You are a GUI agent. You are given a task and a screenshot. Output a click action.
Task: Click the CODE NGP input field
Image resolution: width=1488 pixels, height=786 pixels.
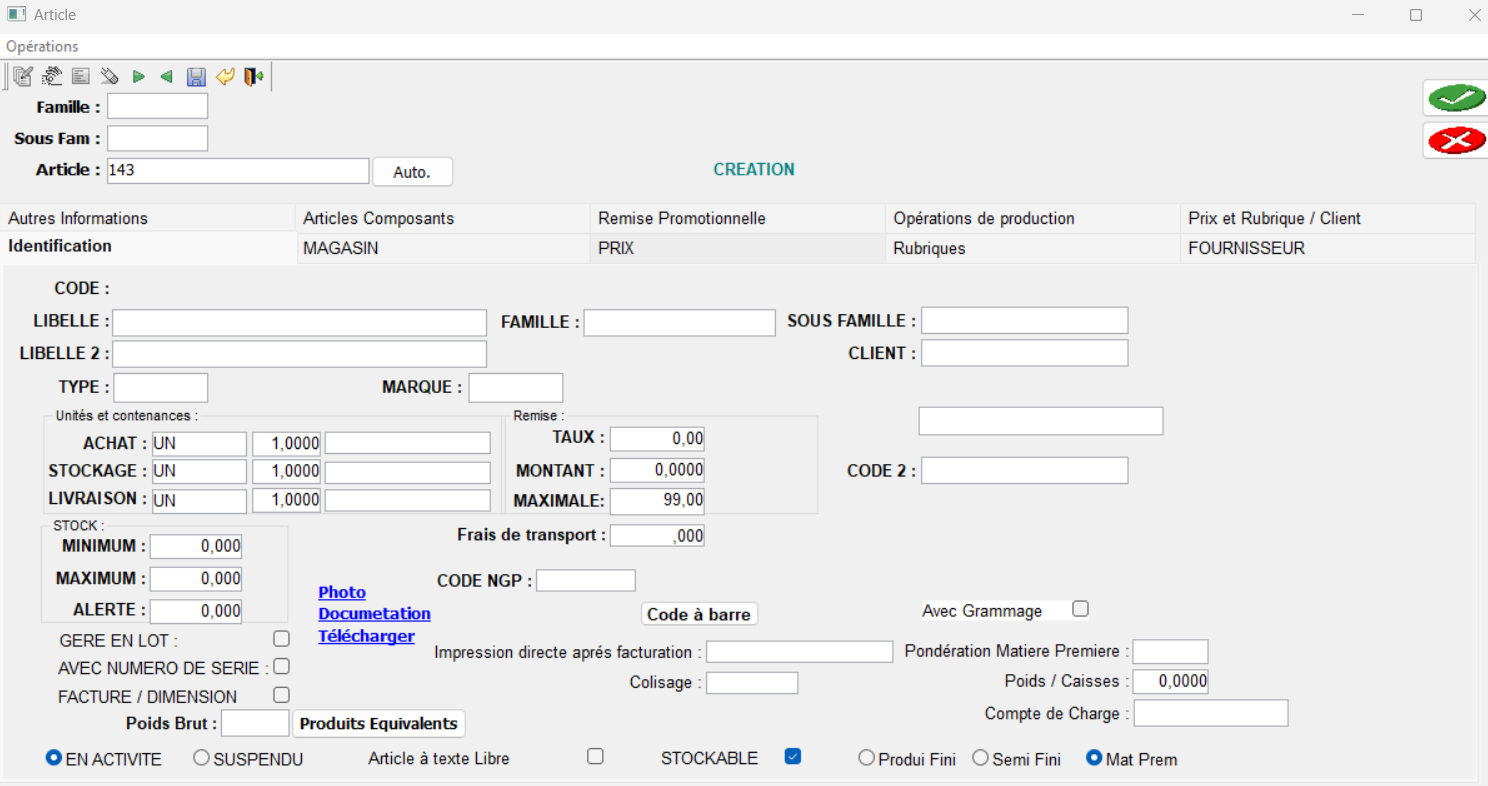click(586, 580)
